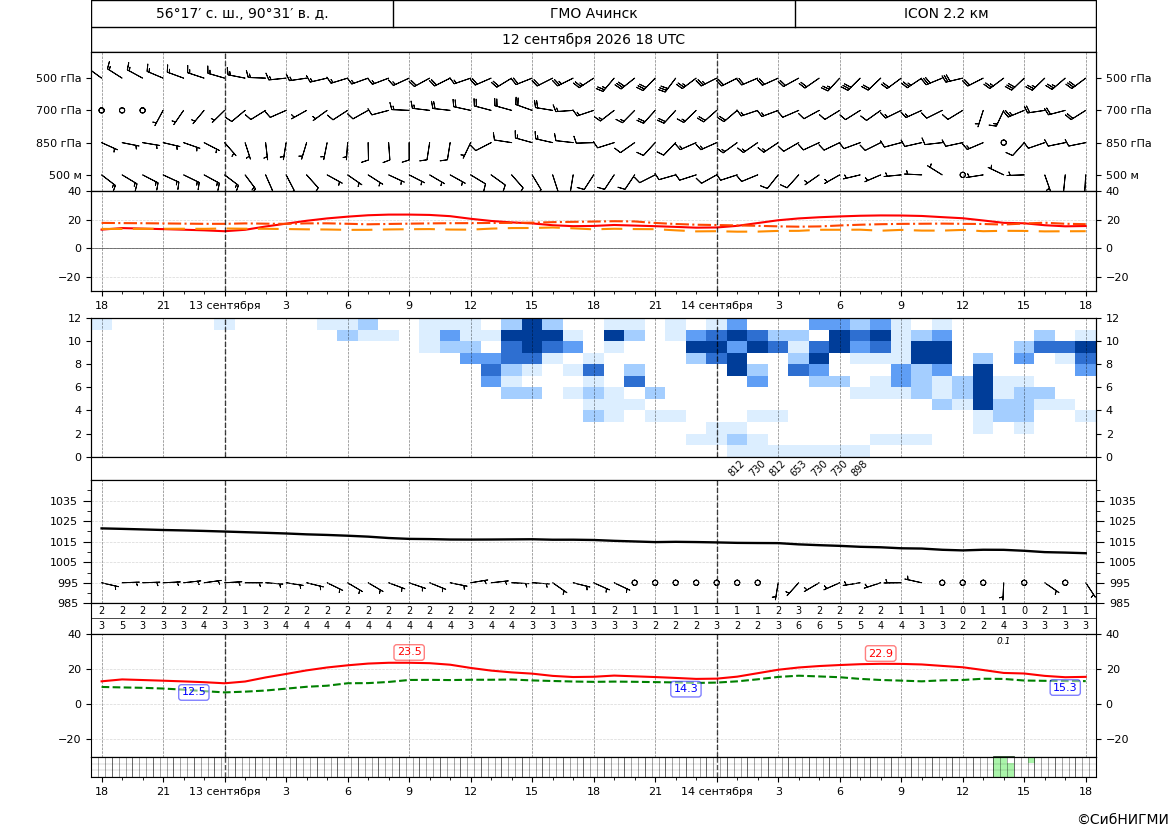The image size is (1169, 827).
Task: Click the 12 сентября 2026 18 UTC title
Action: pos(593,40)
